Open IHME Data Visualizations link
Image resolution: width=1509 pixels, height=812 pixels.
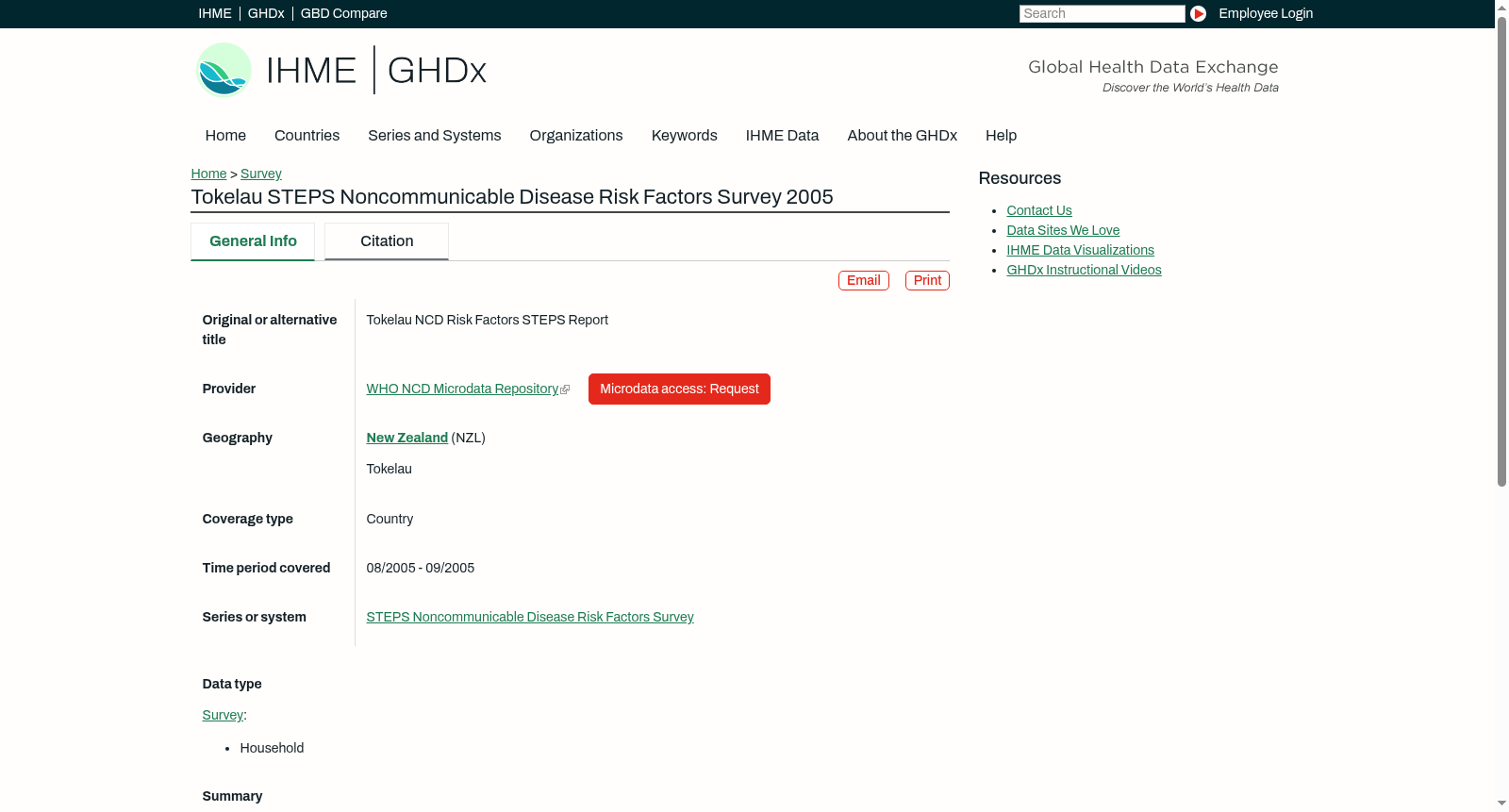coord(1080,250)
